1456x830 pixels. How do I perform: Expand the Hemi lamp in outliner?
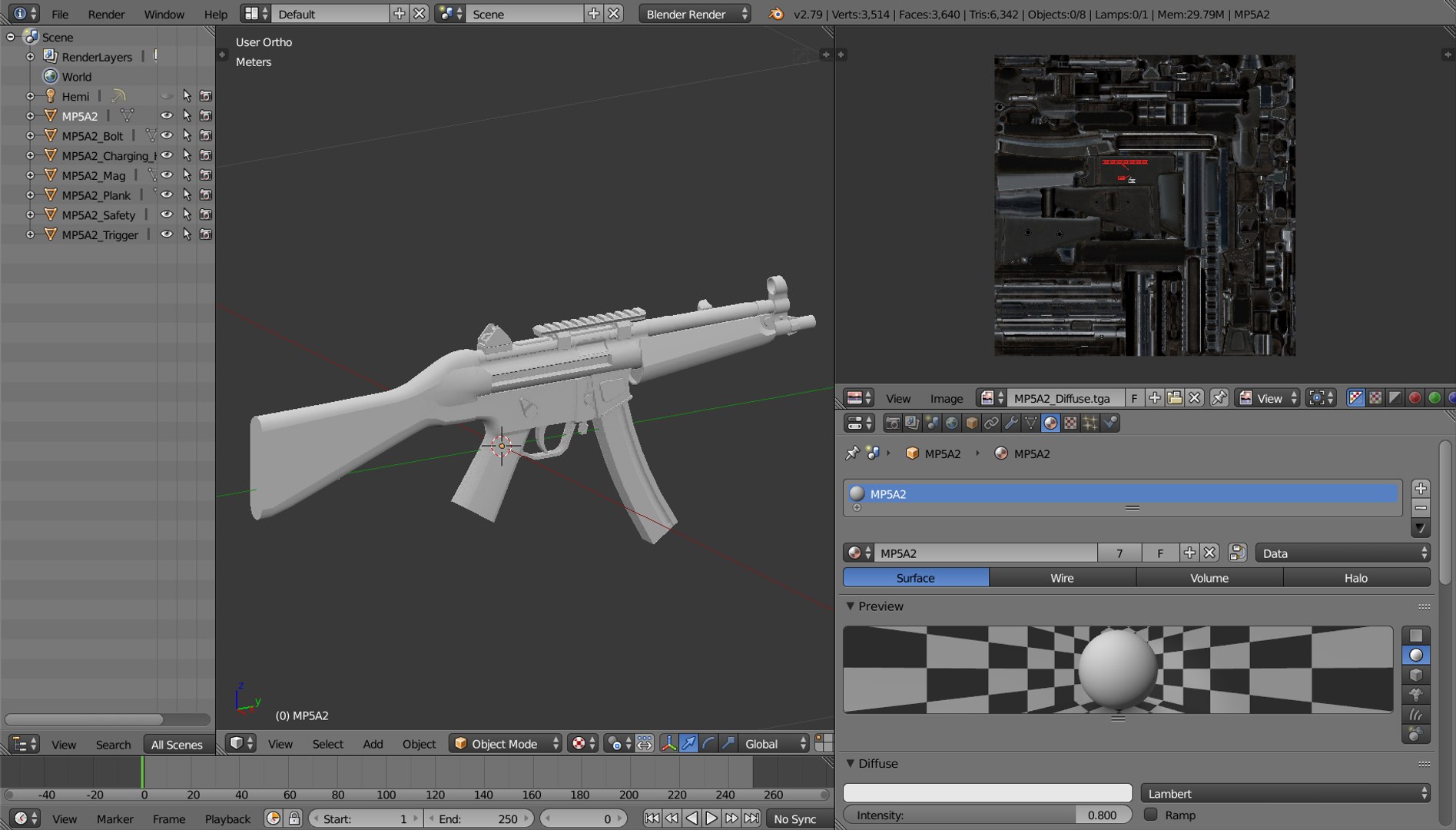click(30, 96)
